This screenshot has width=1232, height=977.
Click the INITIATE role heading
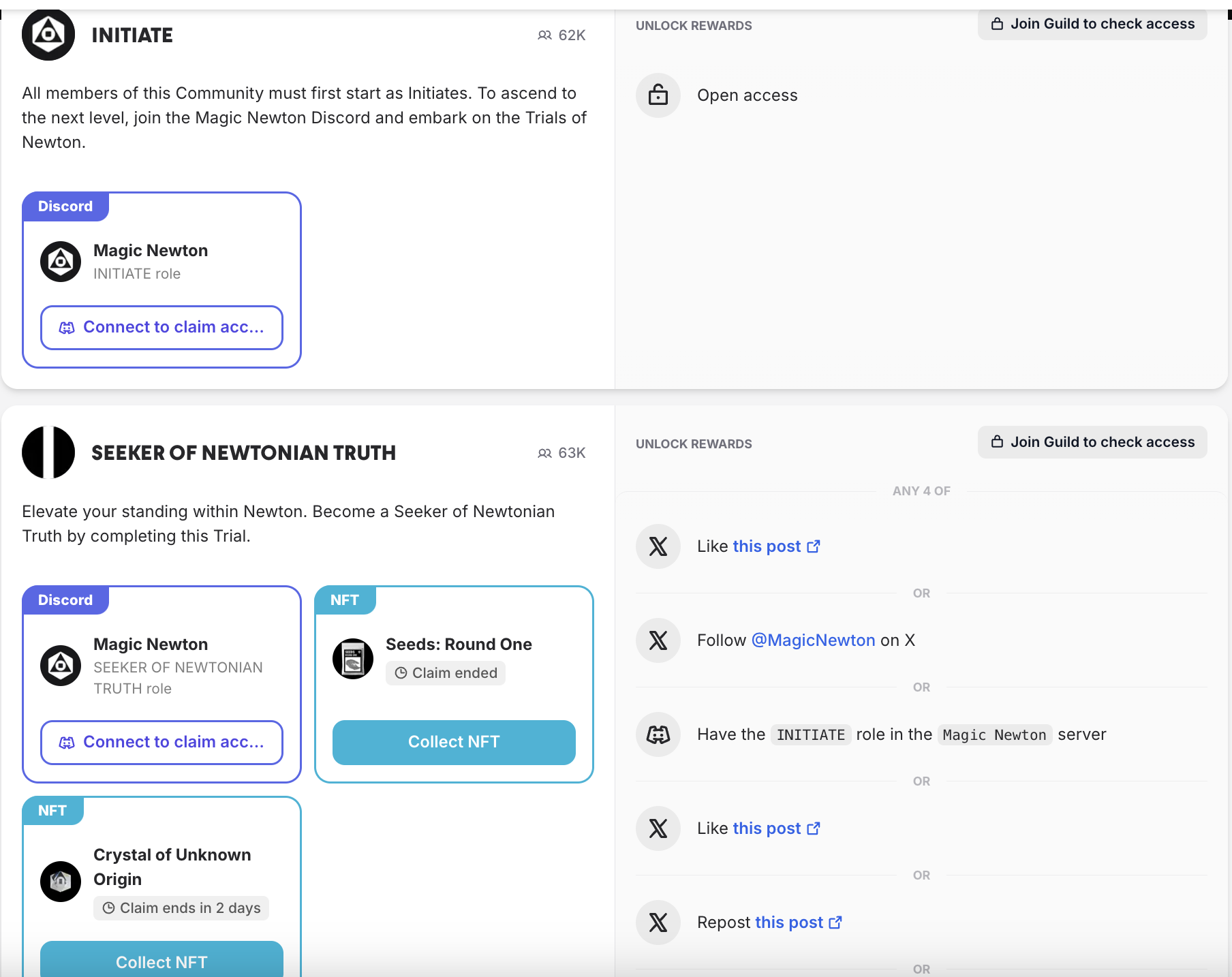[x=132, y=35]
